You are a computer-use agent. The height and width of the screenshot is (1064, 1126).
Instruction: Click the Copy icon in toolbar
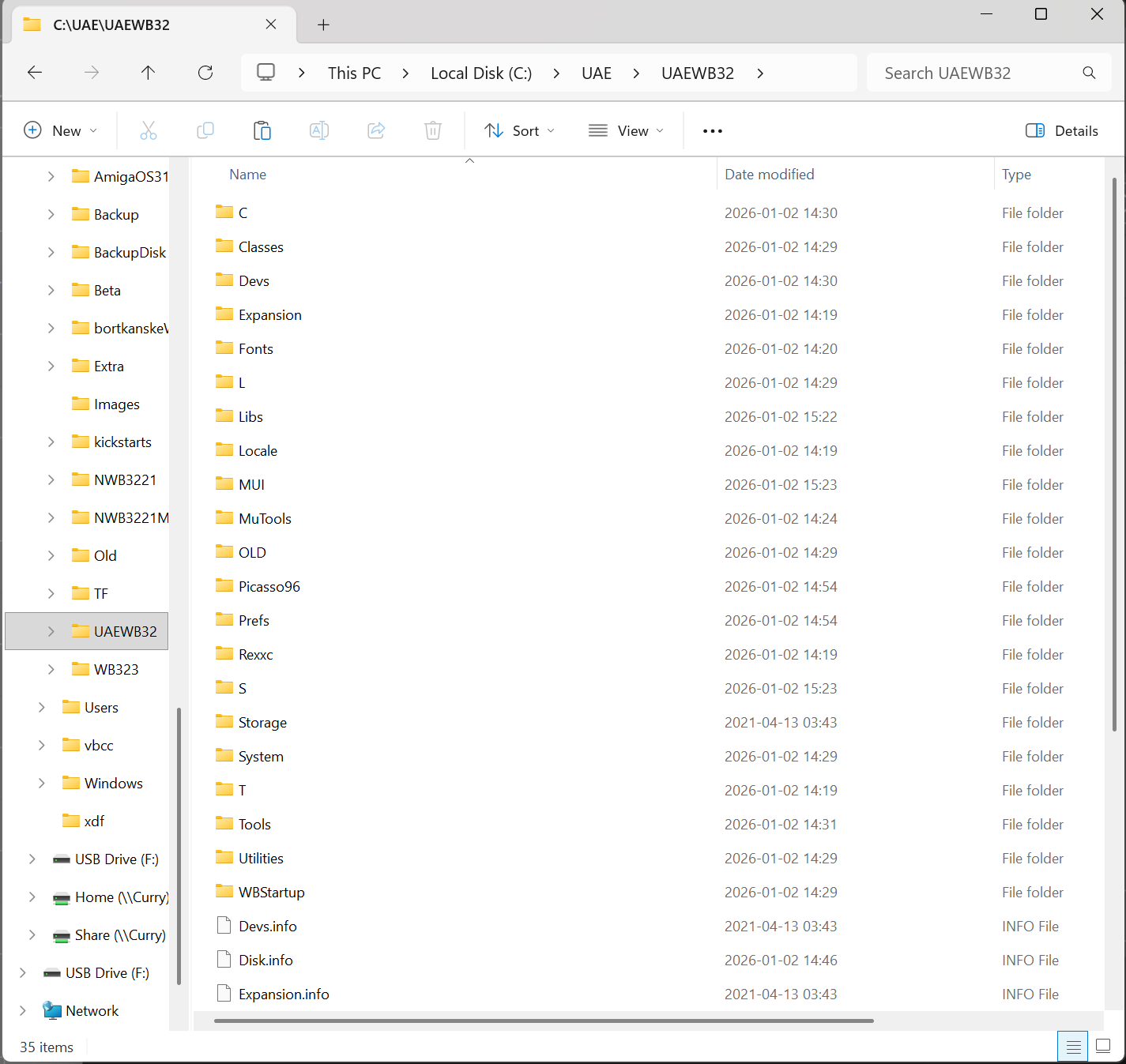(205, 130)
